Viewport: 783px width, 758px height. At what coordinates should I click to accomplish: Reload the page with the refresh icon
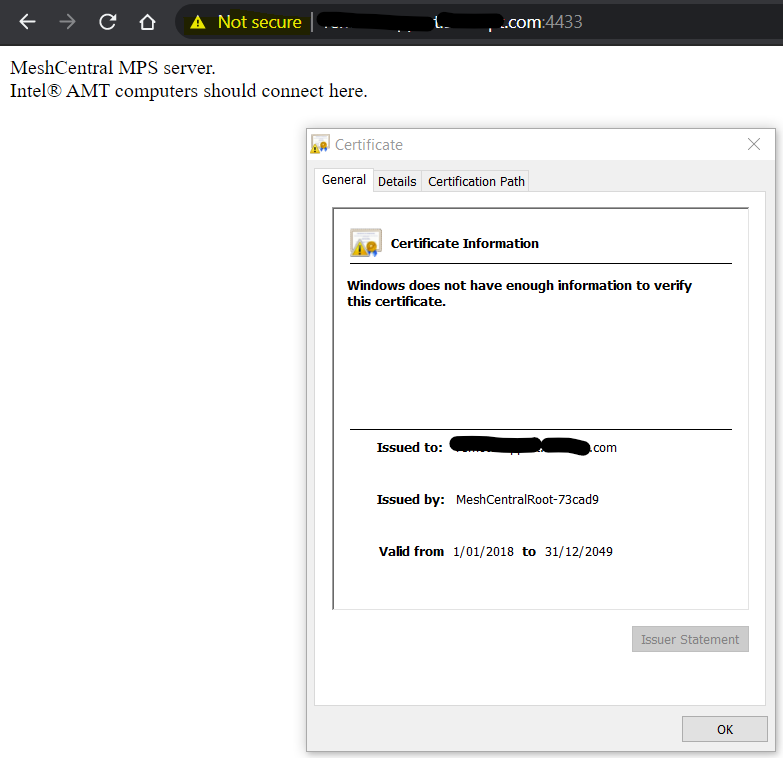(x=107, y=22)
